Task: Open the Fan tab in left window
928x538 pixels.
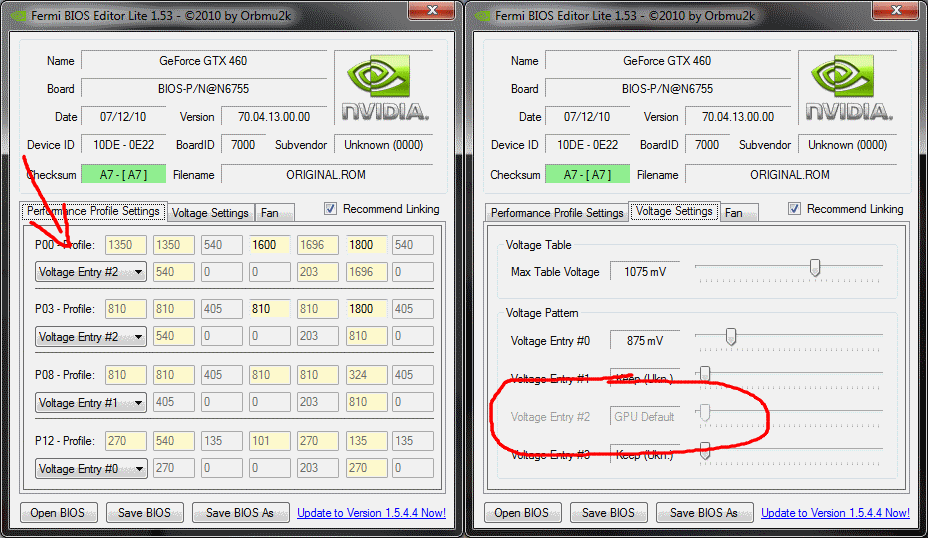Action: (x=274, y=212)
